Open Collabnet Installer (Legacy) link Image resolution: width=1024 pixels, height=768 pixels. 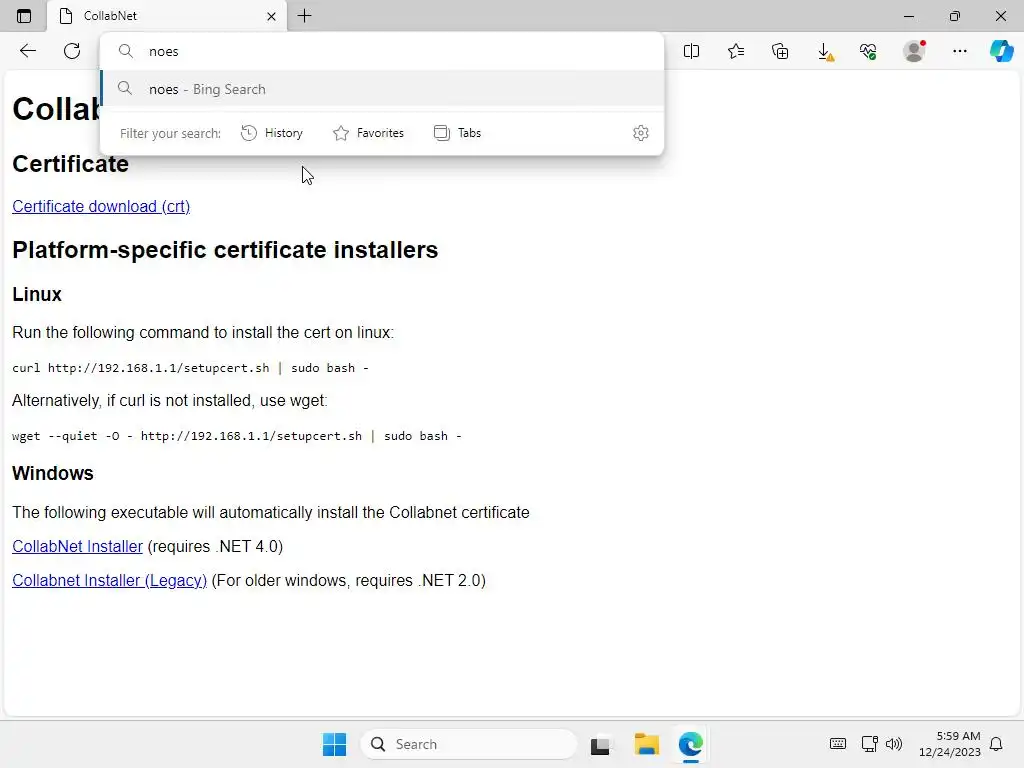click(109, 581)
